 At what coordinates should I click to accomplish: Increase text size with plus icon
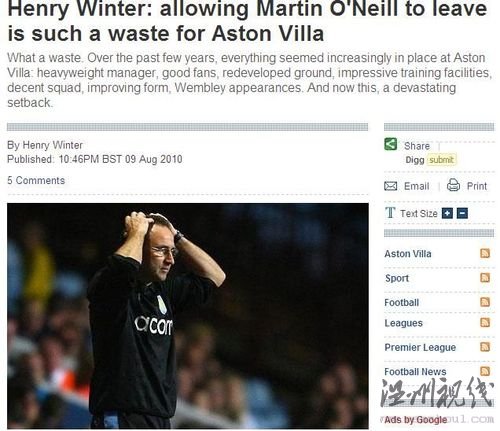click(447, 213)
